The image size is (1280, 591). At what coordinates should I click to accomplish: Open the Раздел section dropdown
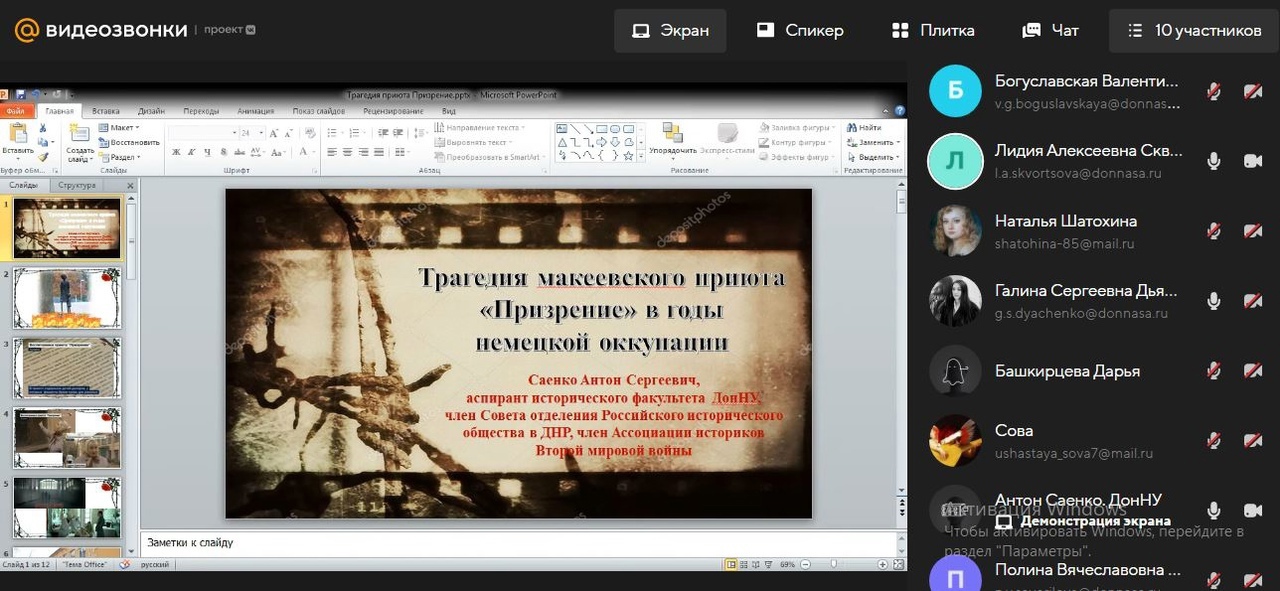(119, 157)
